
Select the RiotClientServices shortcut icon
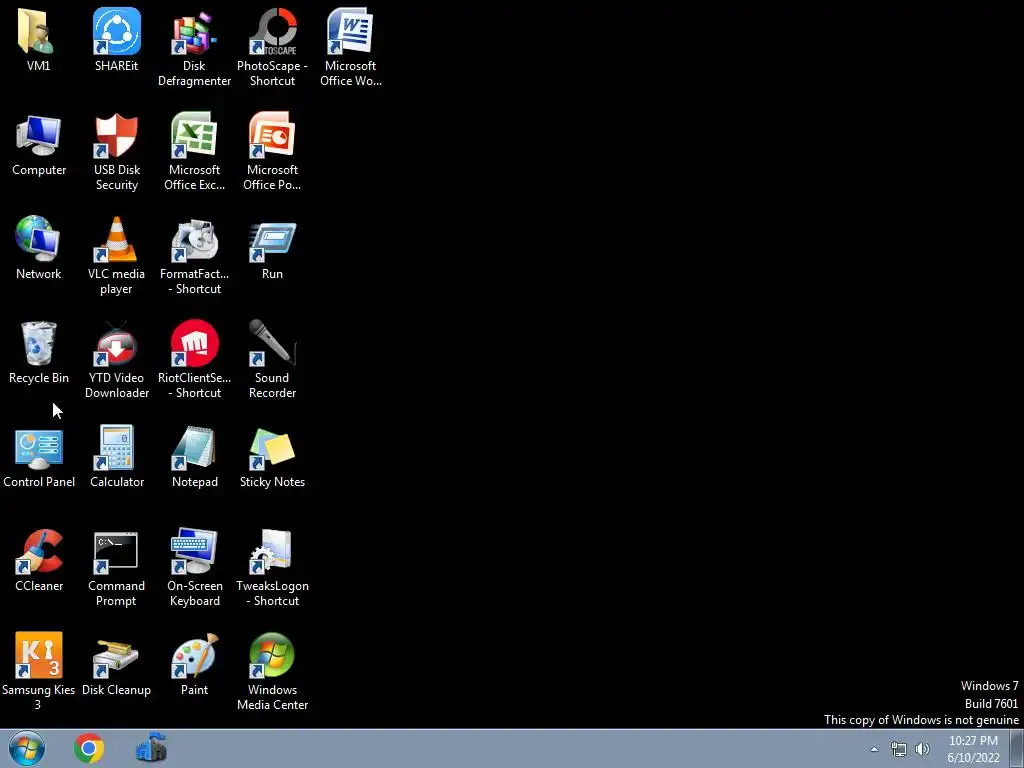click(x=194, y=343)
